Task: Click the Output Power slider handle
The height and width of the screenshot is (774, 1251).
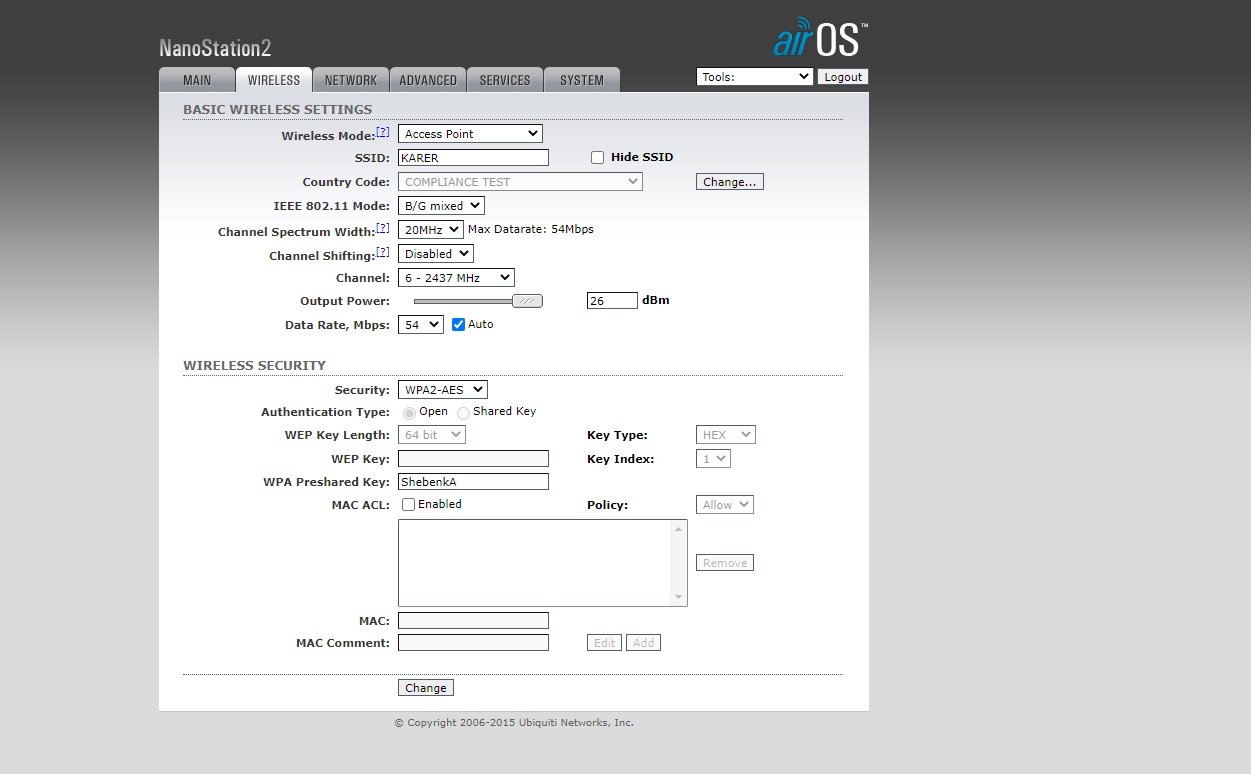Action: tap(527, 301)
